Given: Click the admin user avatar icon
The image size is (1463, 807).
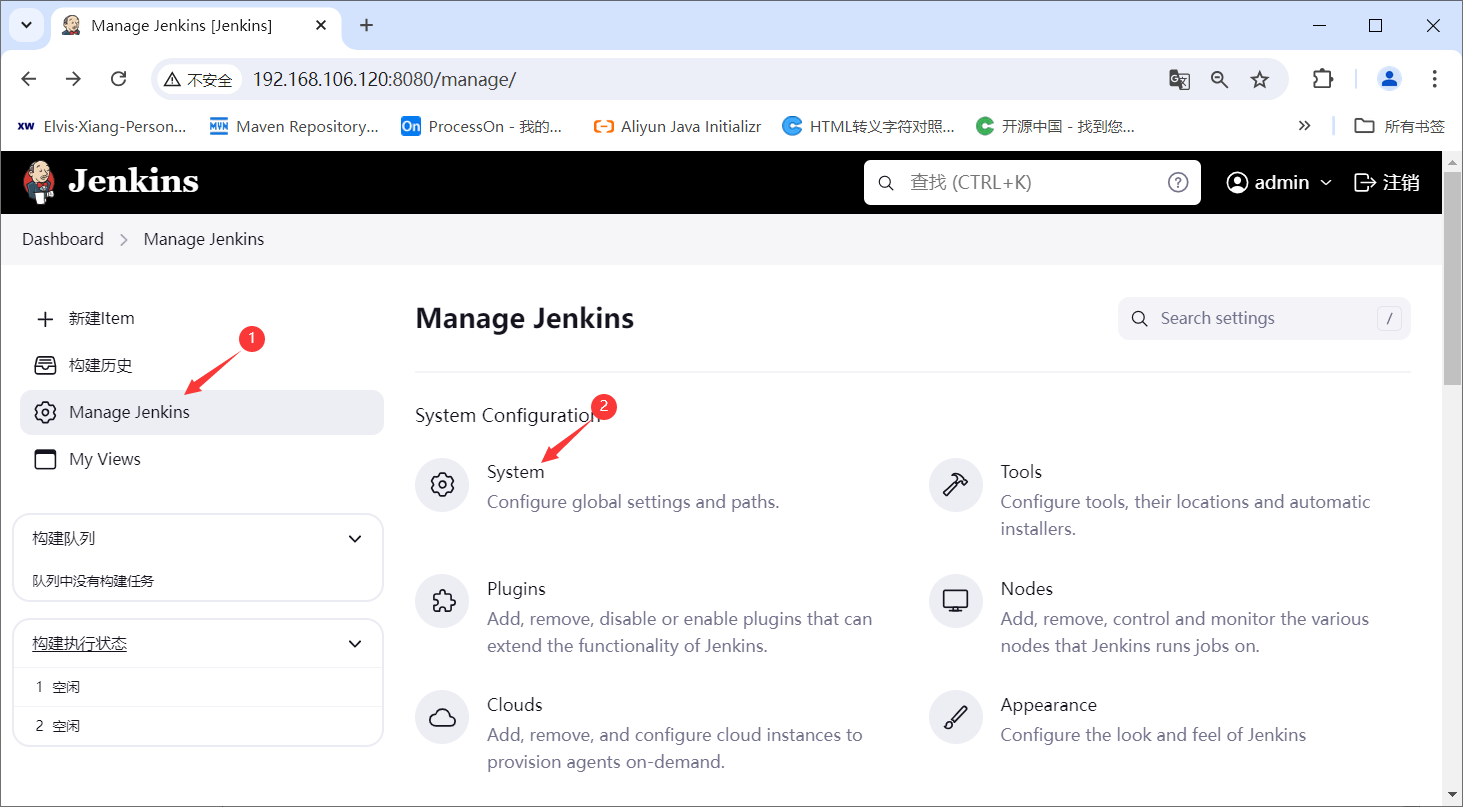Looking at the screenshot, I should click(1237, 182).
